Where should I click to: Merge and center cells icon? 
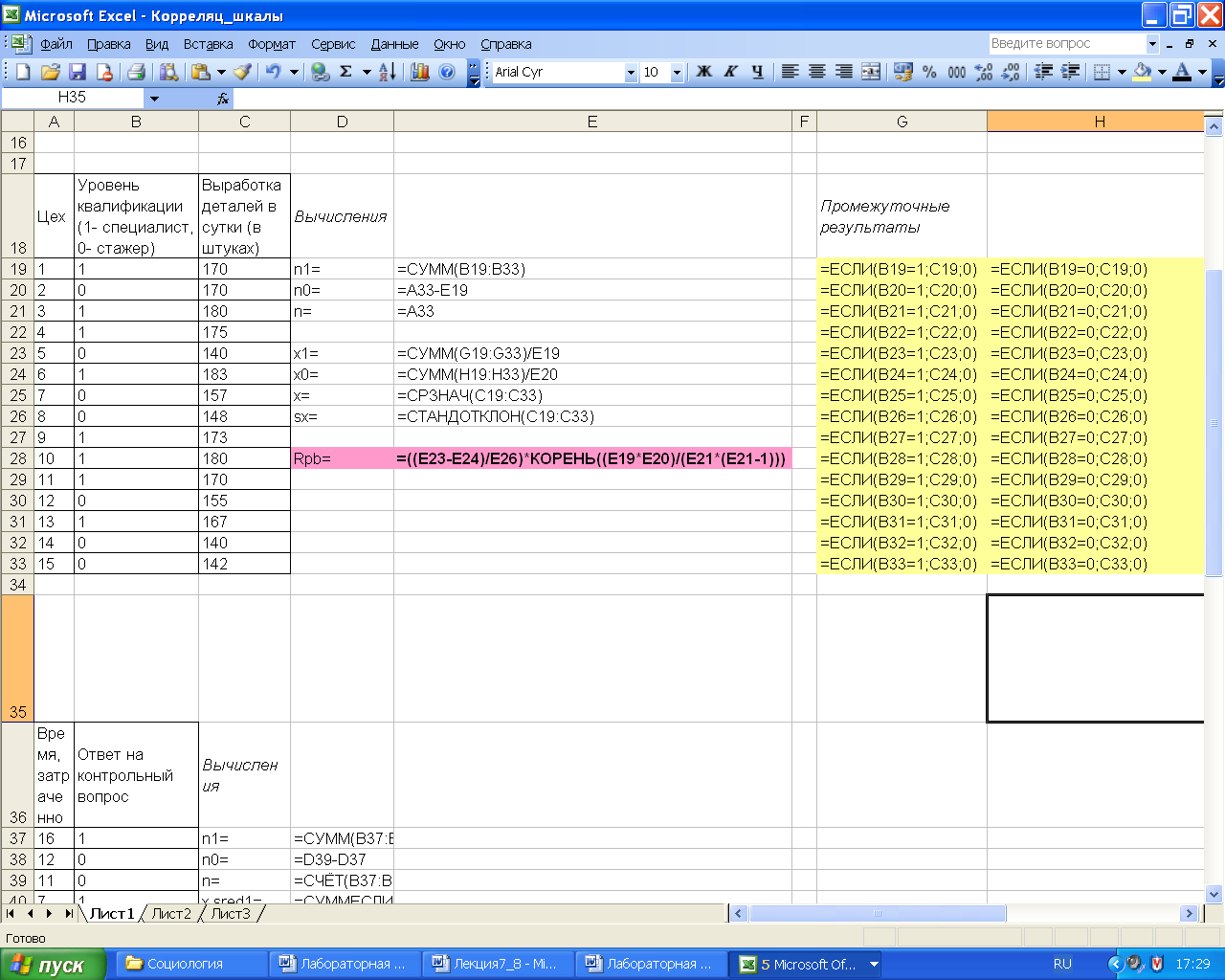click(871, 72)
